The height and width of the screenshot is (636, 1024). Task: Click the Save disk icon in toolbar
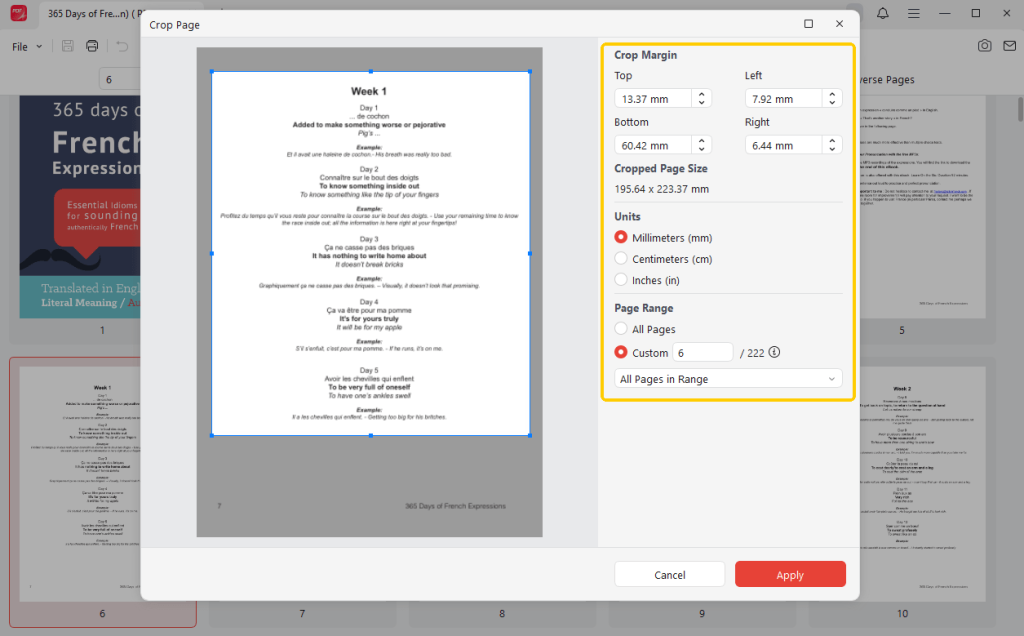[x=67, y=46]
